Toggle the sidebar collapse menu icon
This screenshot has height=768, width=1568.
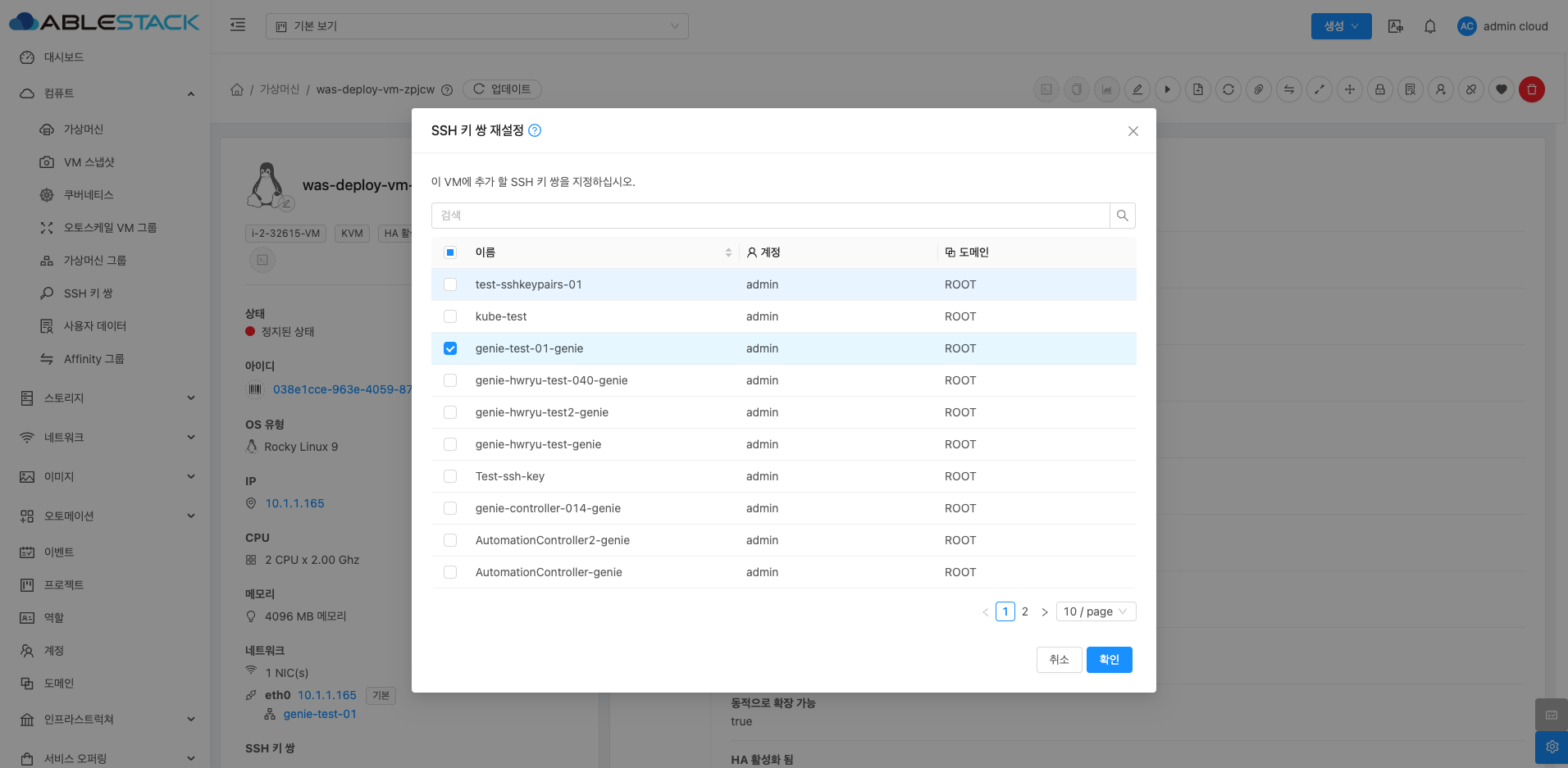click(x=238, y=25)
